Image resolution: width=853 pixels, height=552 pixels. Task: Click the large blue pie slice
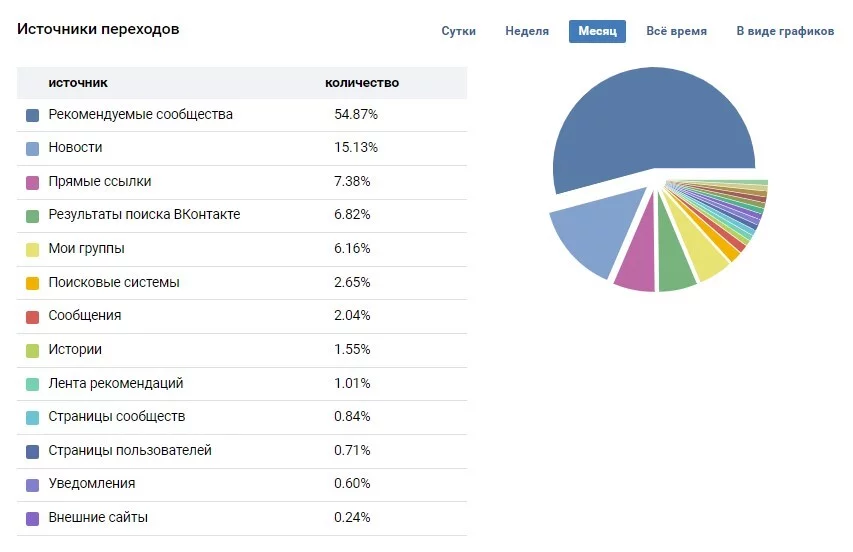(650, 120)
